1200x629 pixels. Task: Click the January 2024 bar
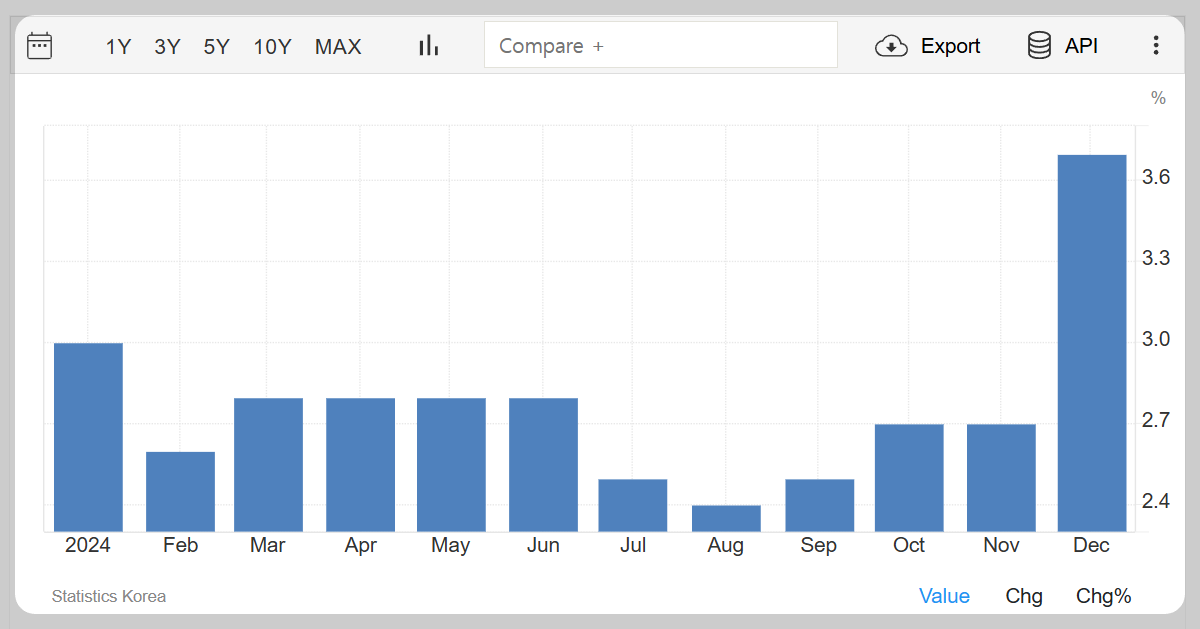88,437
